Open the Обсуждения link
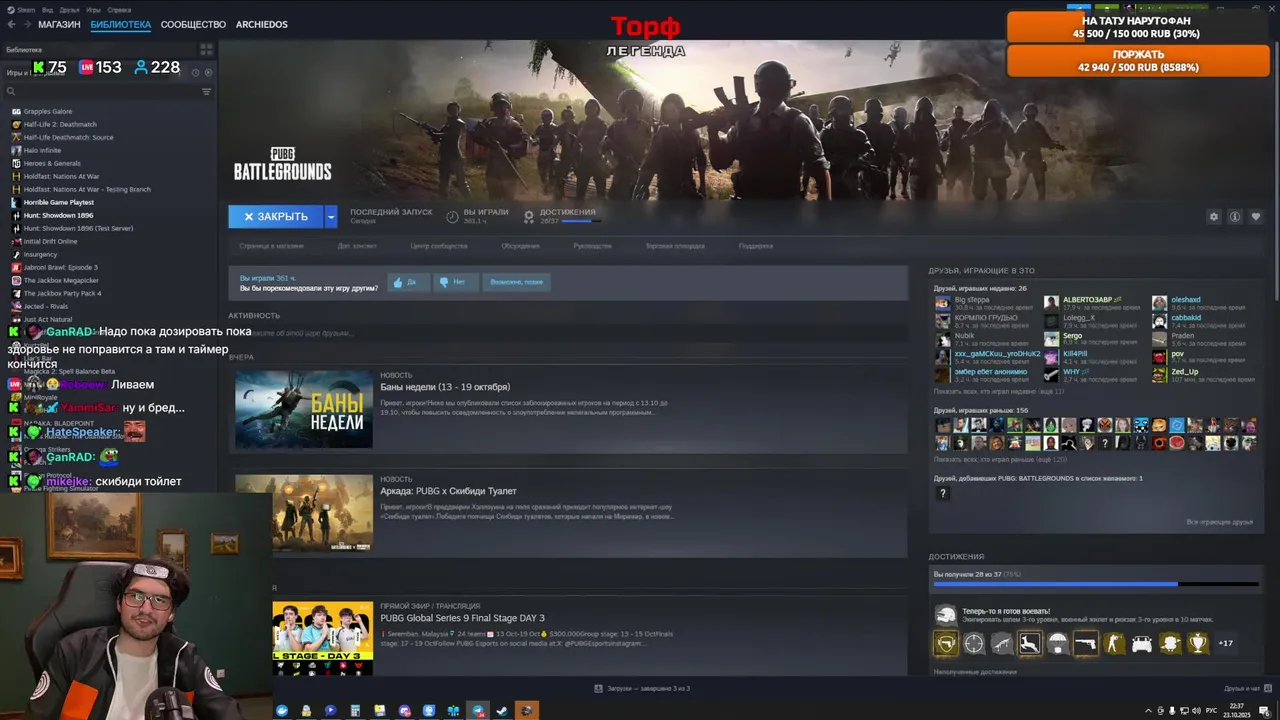The image size is (1280, 720). 521,246
